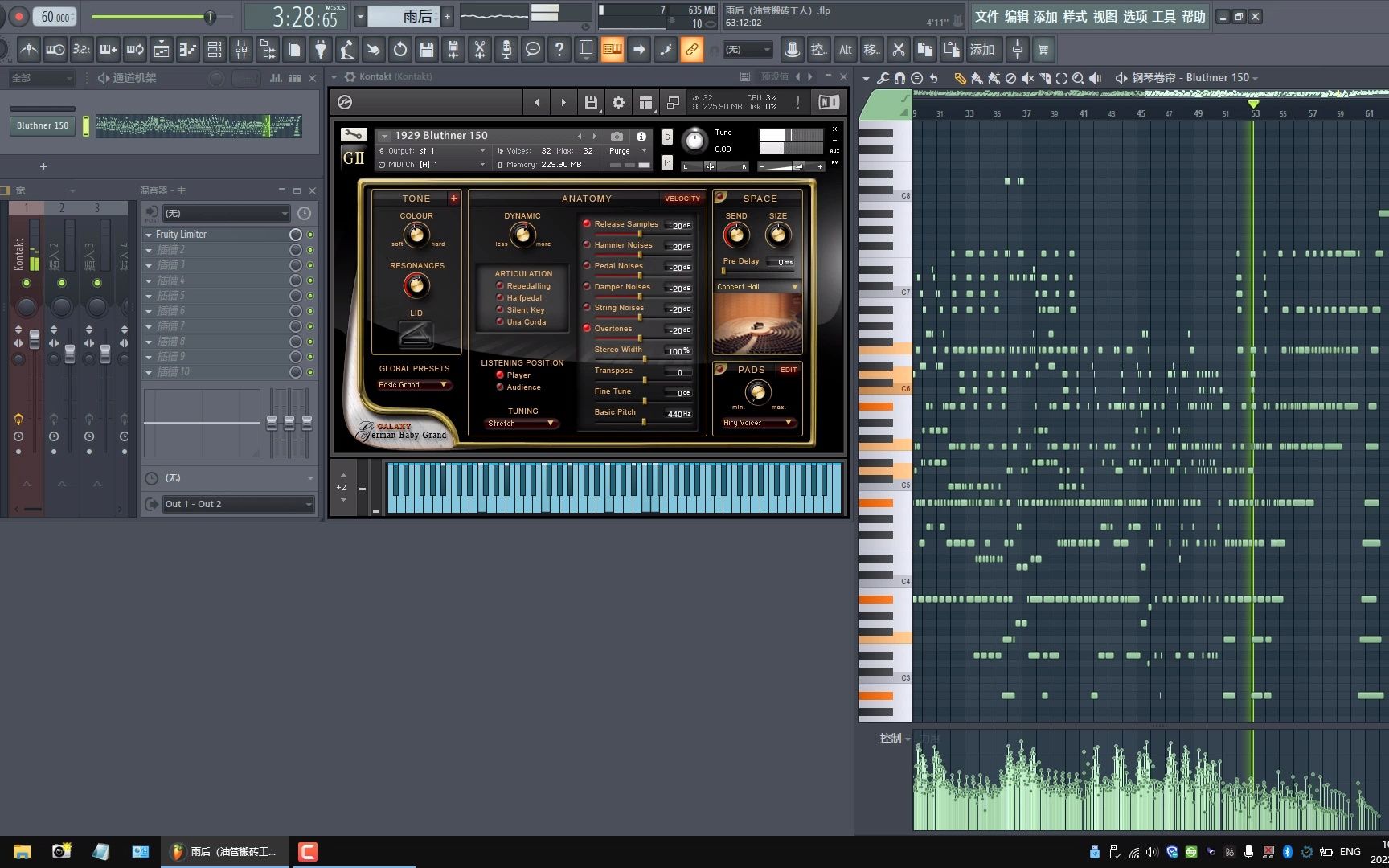Image resolution: width=1389 pixels, height=868 pixels.
Task: Open Global Presets Basic Grand dropdown
Action: point(414,385)
